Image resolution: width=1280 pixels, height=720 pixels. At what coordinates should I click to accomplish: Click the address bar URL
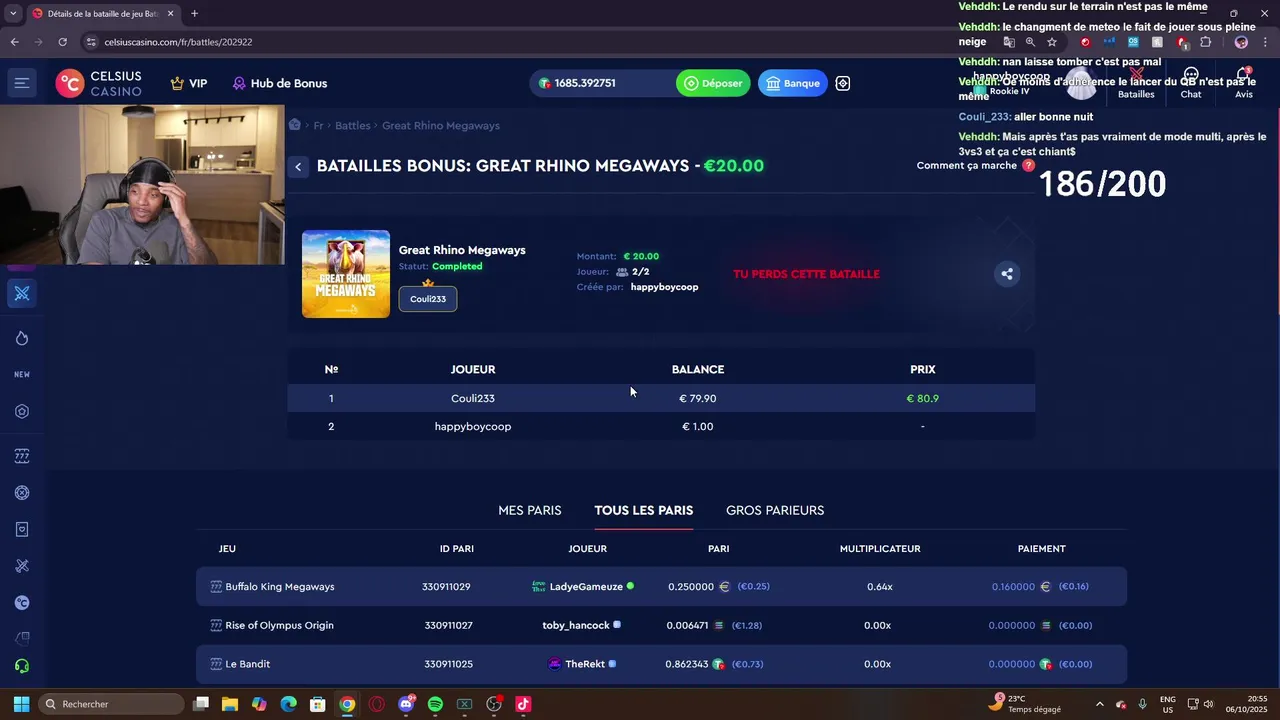178,42
